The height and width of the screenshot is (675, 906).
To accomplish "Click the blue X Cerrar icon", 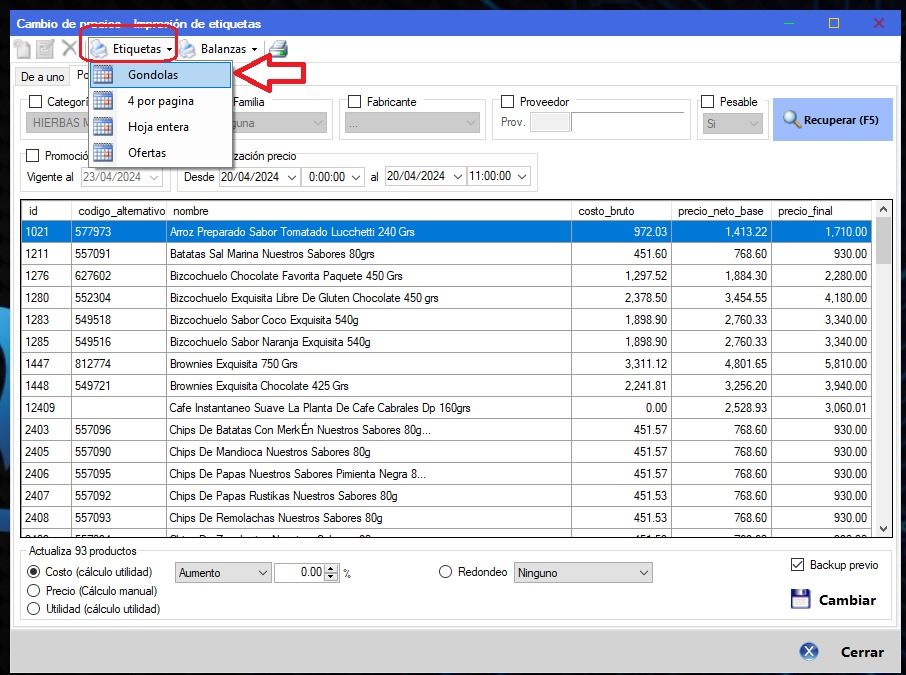I will (809, 652).
